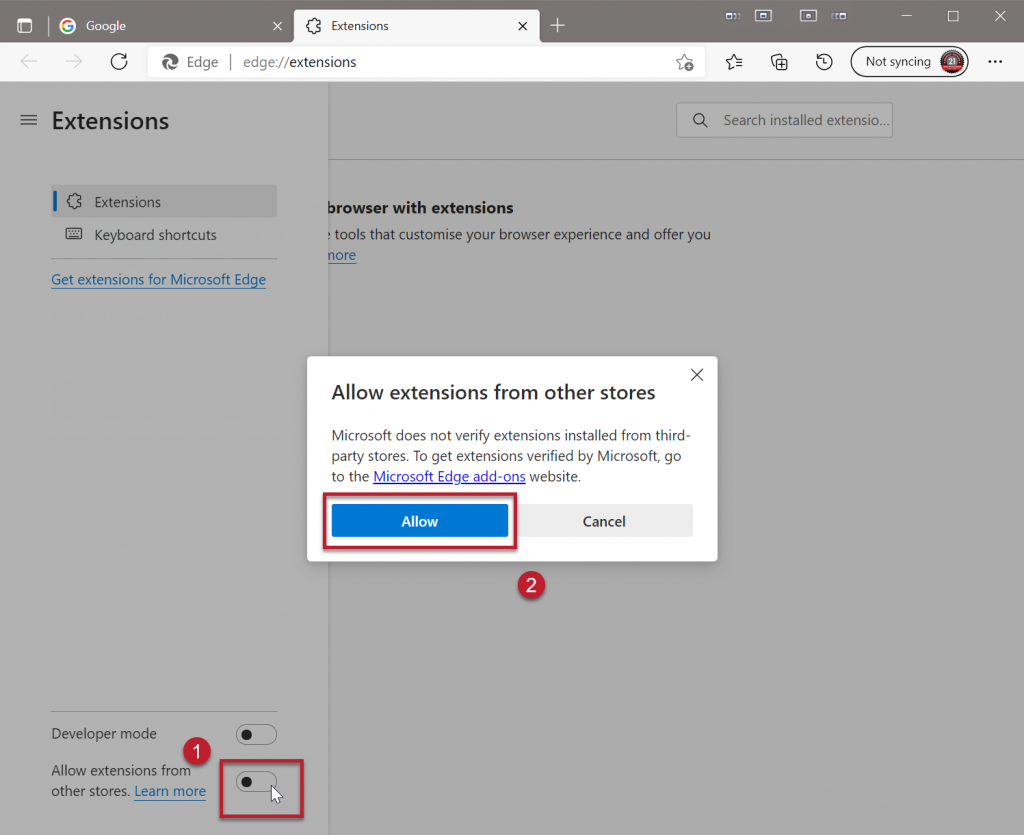
Task: Open Collections panel
Action: click(x=779, y=62)
